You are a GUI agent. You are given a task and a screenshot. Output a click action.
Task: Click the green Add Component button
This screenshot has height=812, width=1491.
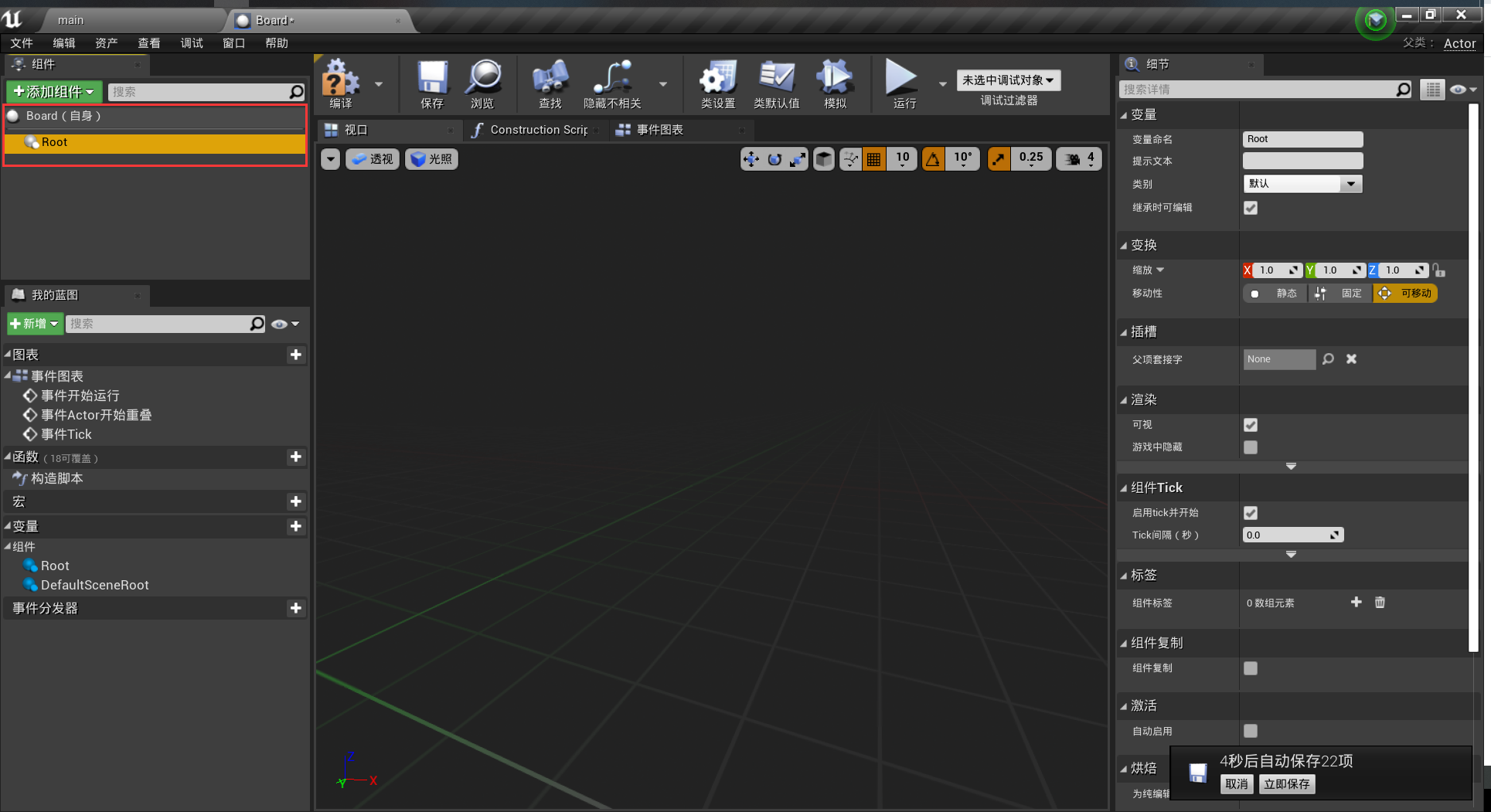click(54, 92)
